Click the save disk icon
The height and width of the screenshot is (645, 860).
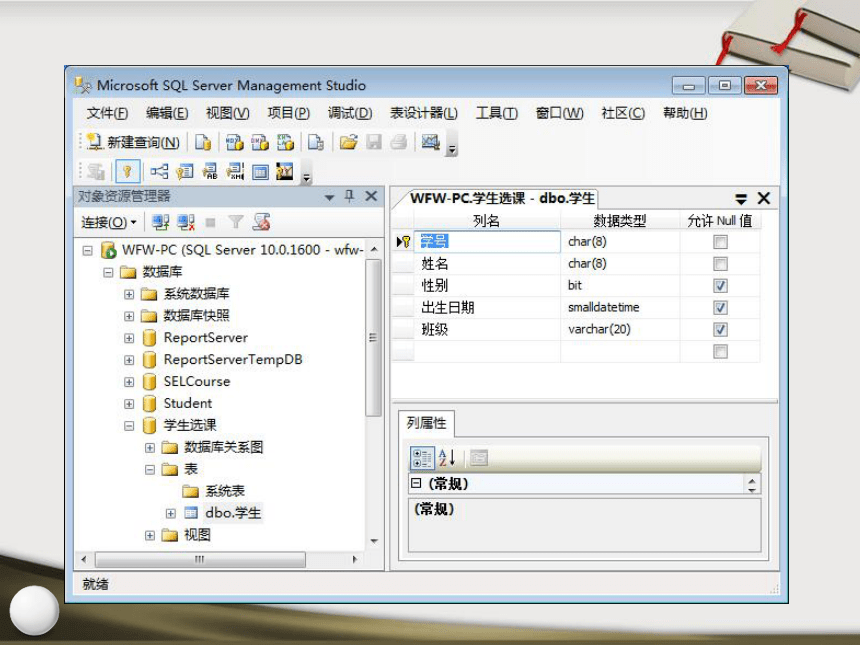tap(374, 143)
